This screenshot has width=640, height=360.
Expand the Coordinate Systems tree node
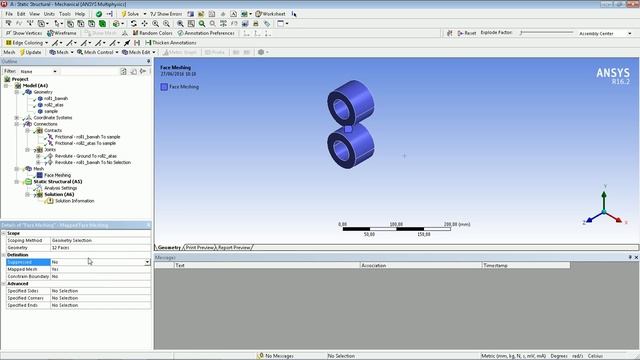coord(17,118)
